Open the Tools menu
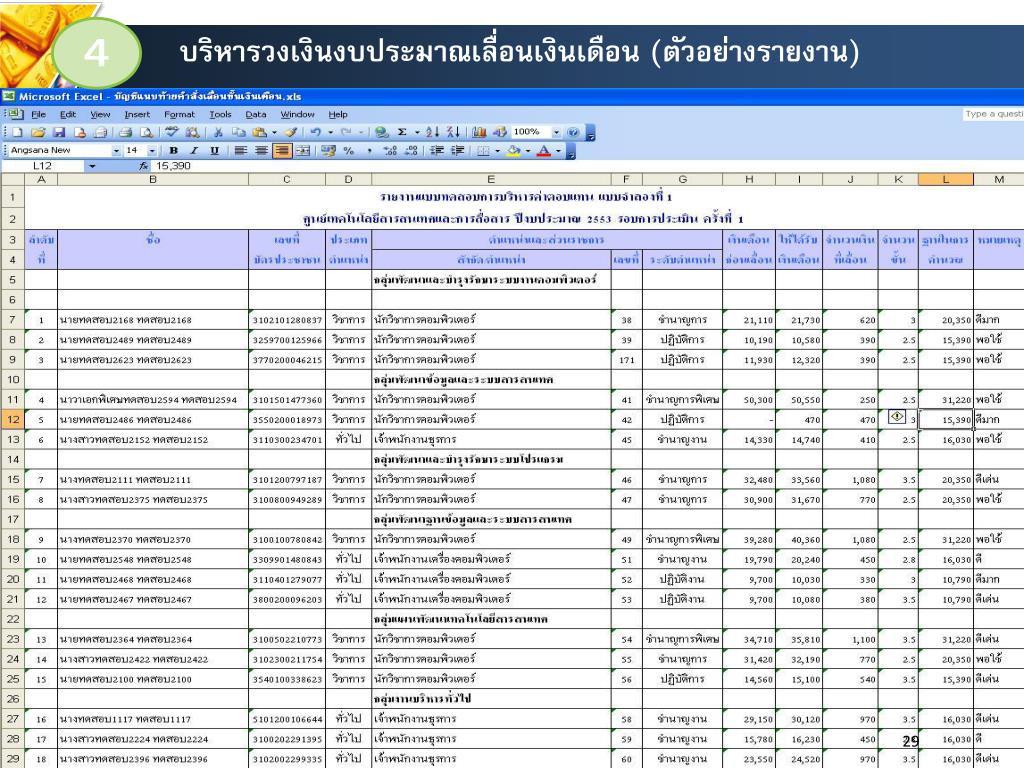The width and height of the screenshot is (1024, 768). [220, 114]
